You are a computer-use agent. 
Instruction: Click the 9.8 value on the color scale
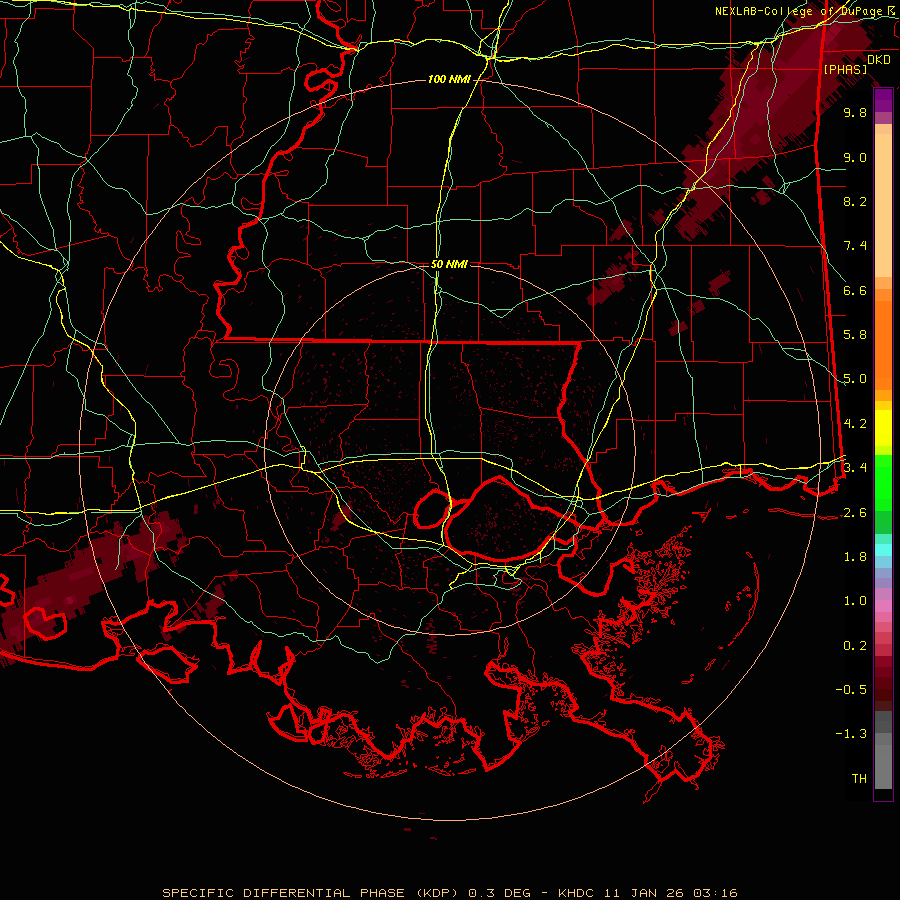point(855,112)
